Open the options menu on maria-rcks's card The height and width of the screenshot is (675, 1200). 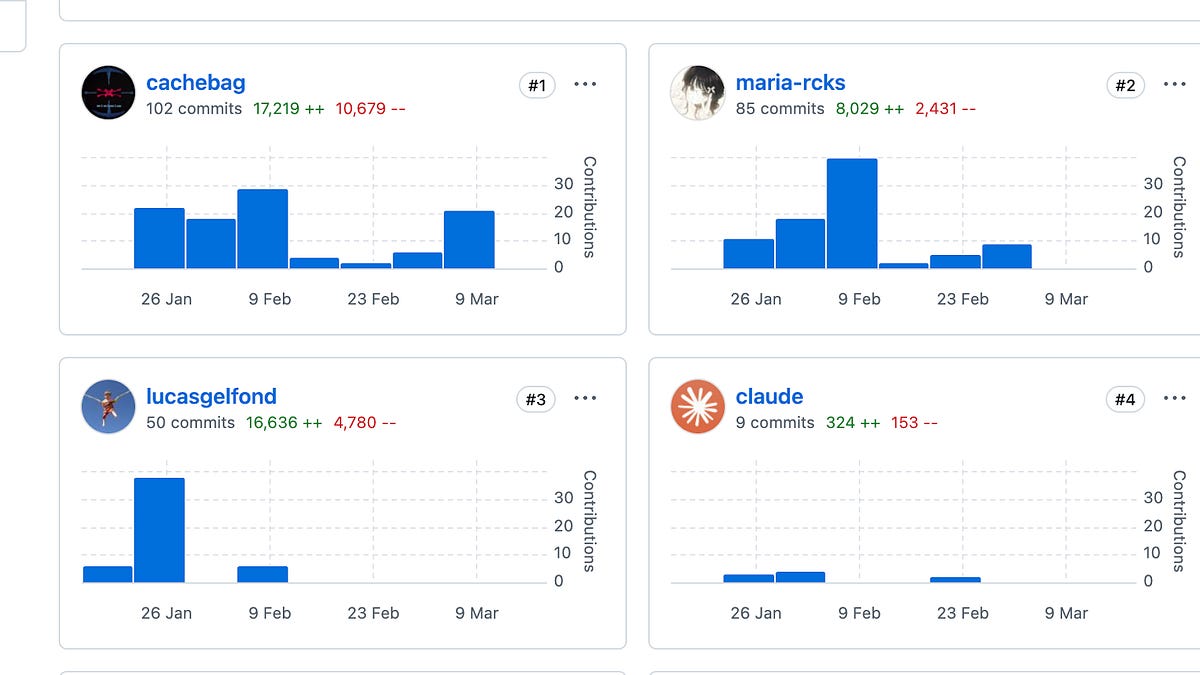pos(1174,86)
